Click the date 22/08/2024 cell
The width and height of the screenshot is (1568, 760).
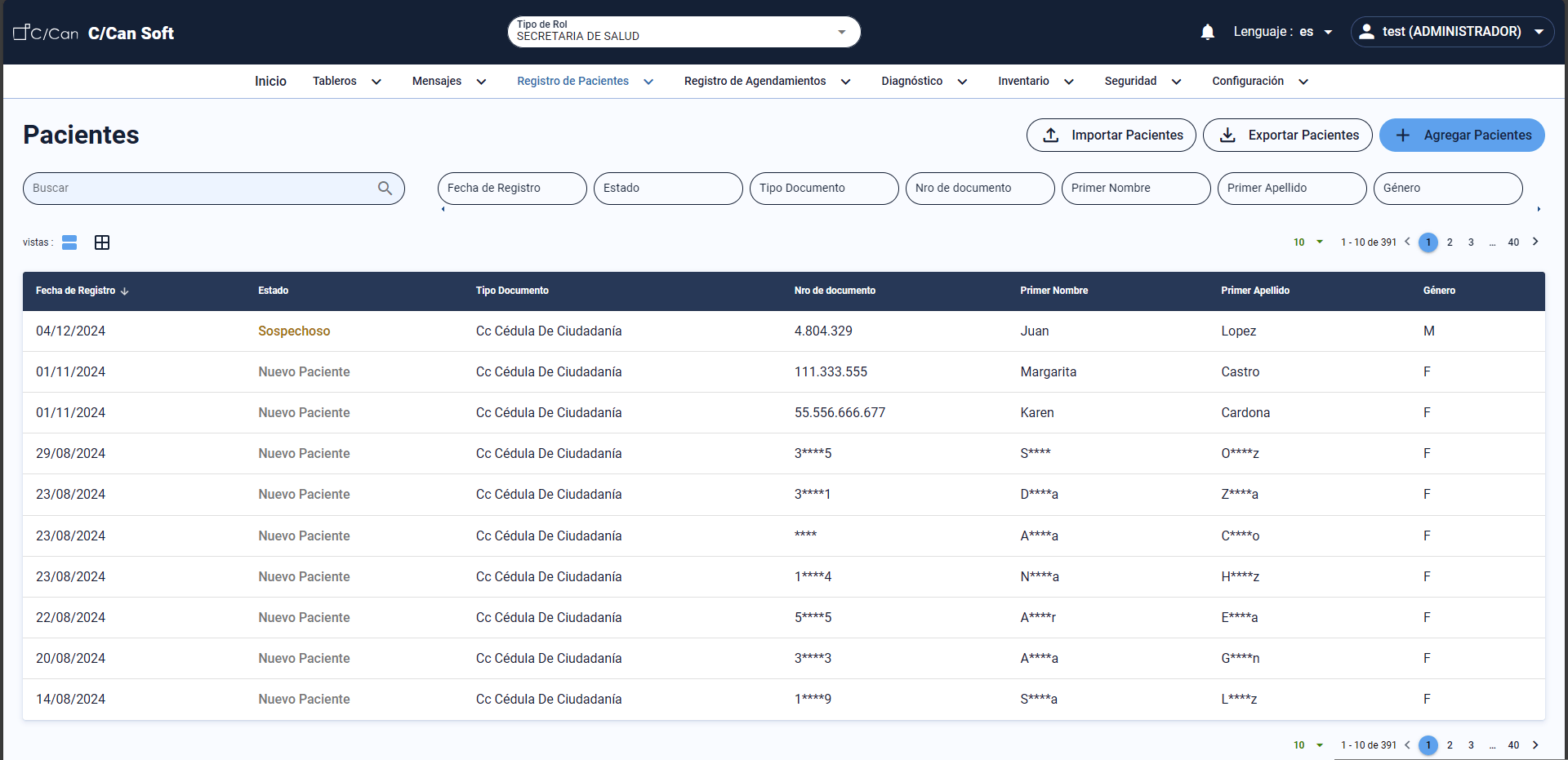[70, 617]
